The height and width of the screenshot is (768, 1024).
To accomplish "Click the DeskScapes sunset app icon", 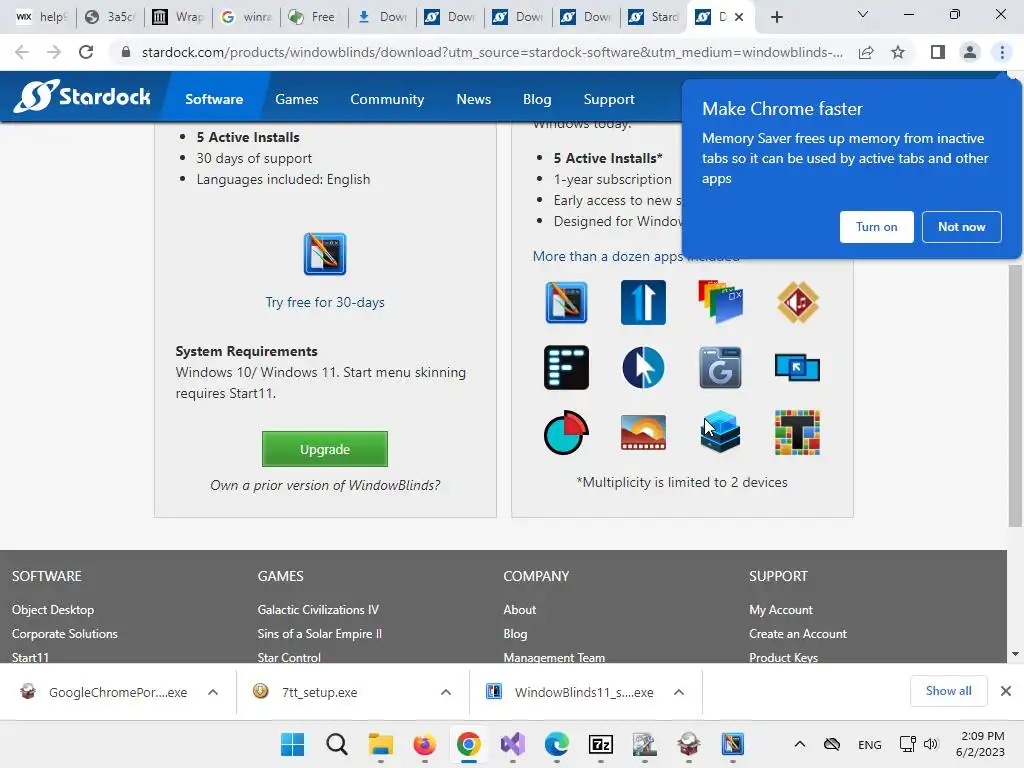I will (x=643, y=432).
